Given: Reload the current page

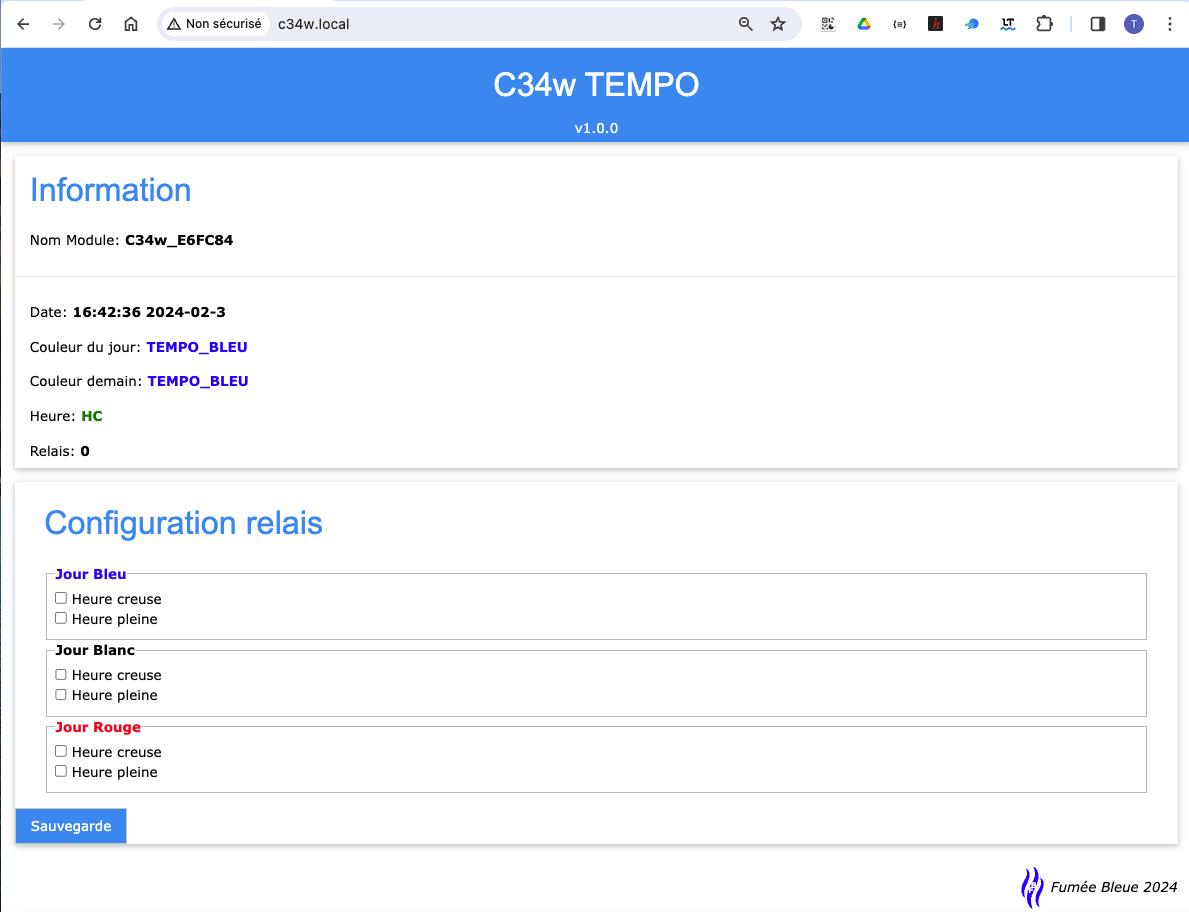Looking at the screenshot, I should (x=95, y=24).
